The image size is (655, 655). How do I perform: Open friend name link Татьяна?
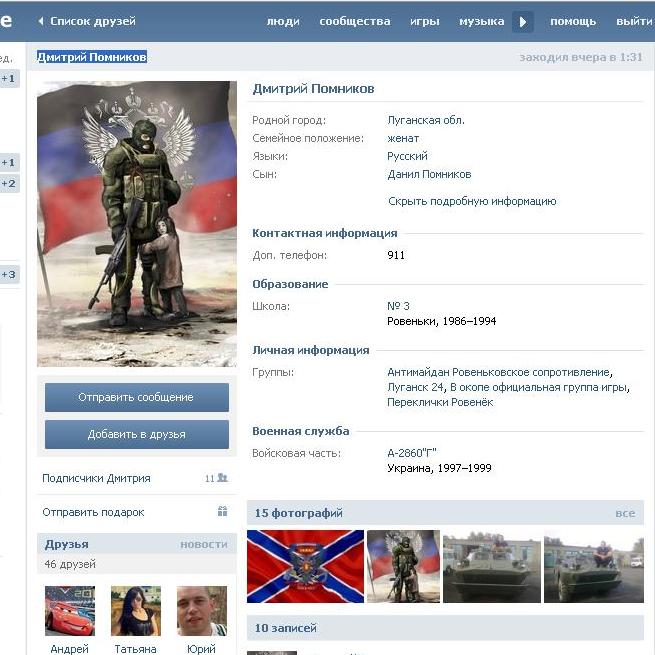pos(135,649)
